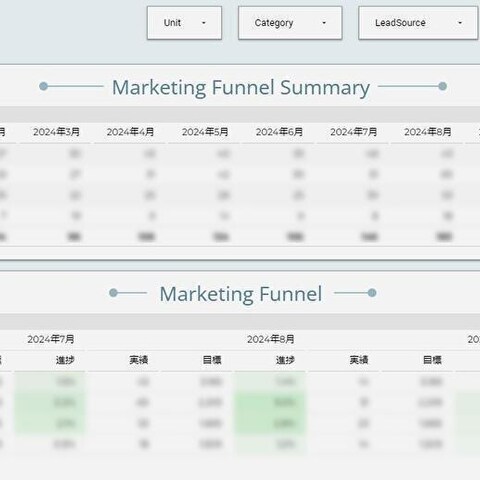The width and height of the screenshot is (480, 480).
Task: Click the 進捗 header under 2024年8月
Action: click(x=285, y=360)
